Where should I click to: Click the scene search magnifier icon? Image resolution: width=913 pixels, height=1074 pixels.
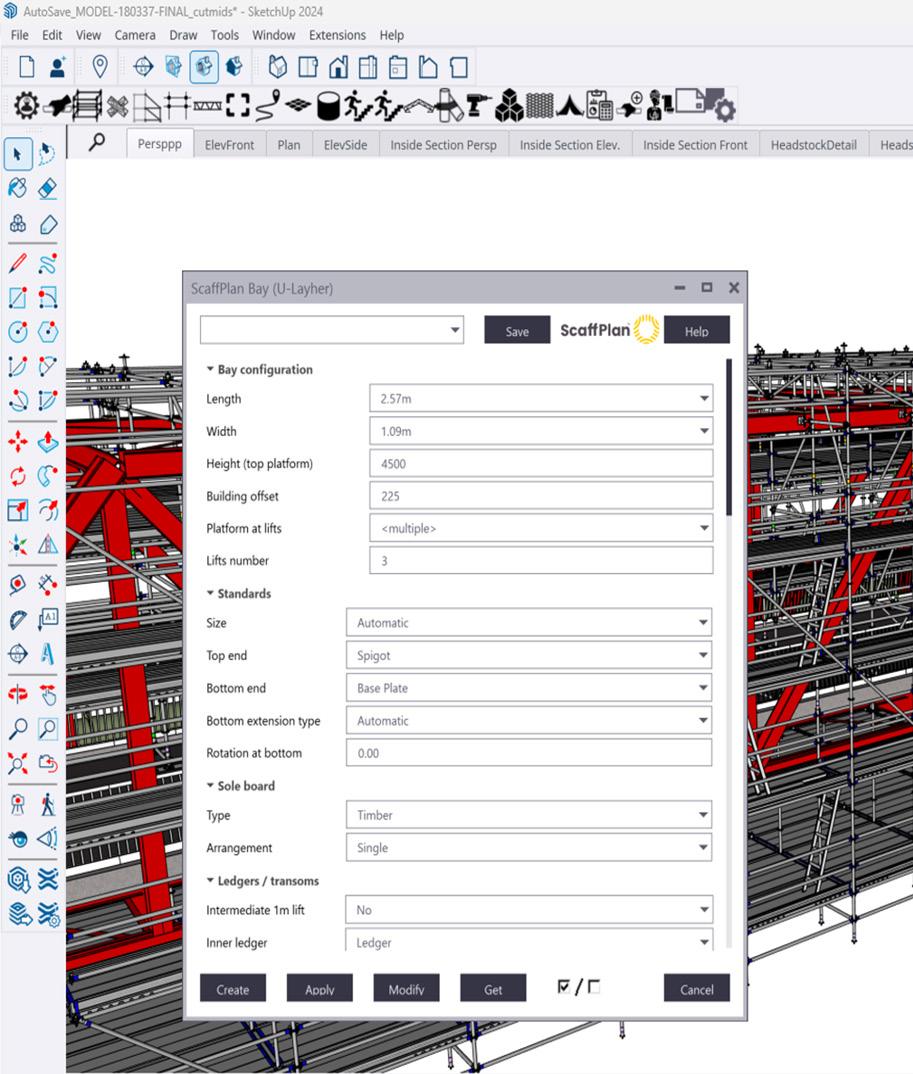[x=97, y=142]
